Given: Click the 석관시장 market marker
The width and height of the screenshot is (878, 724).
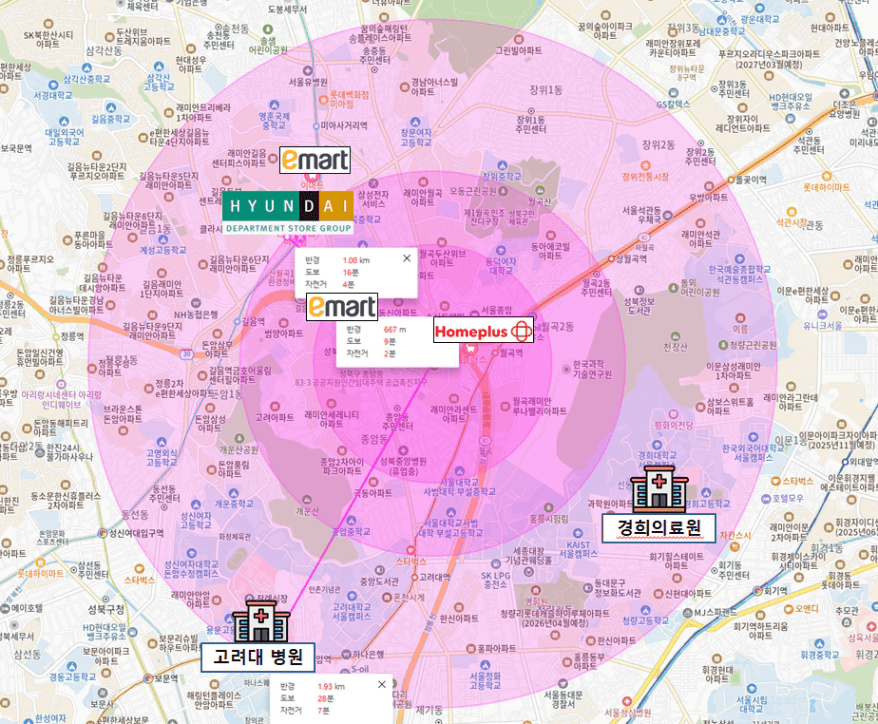Looking at the screenshot, I should [x=791, y=212].
